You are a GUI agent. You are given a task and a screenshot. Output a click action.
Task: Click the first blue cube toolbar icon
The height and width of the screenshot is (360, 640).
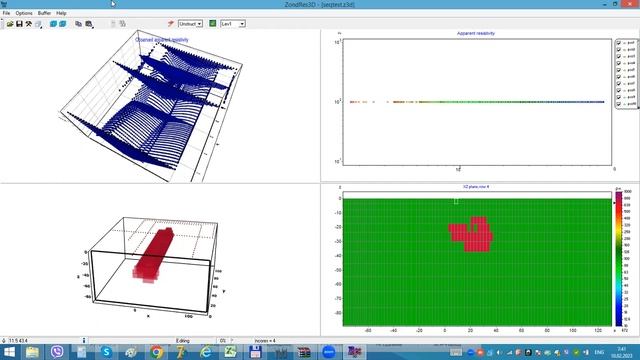(x=53, y=24)
